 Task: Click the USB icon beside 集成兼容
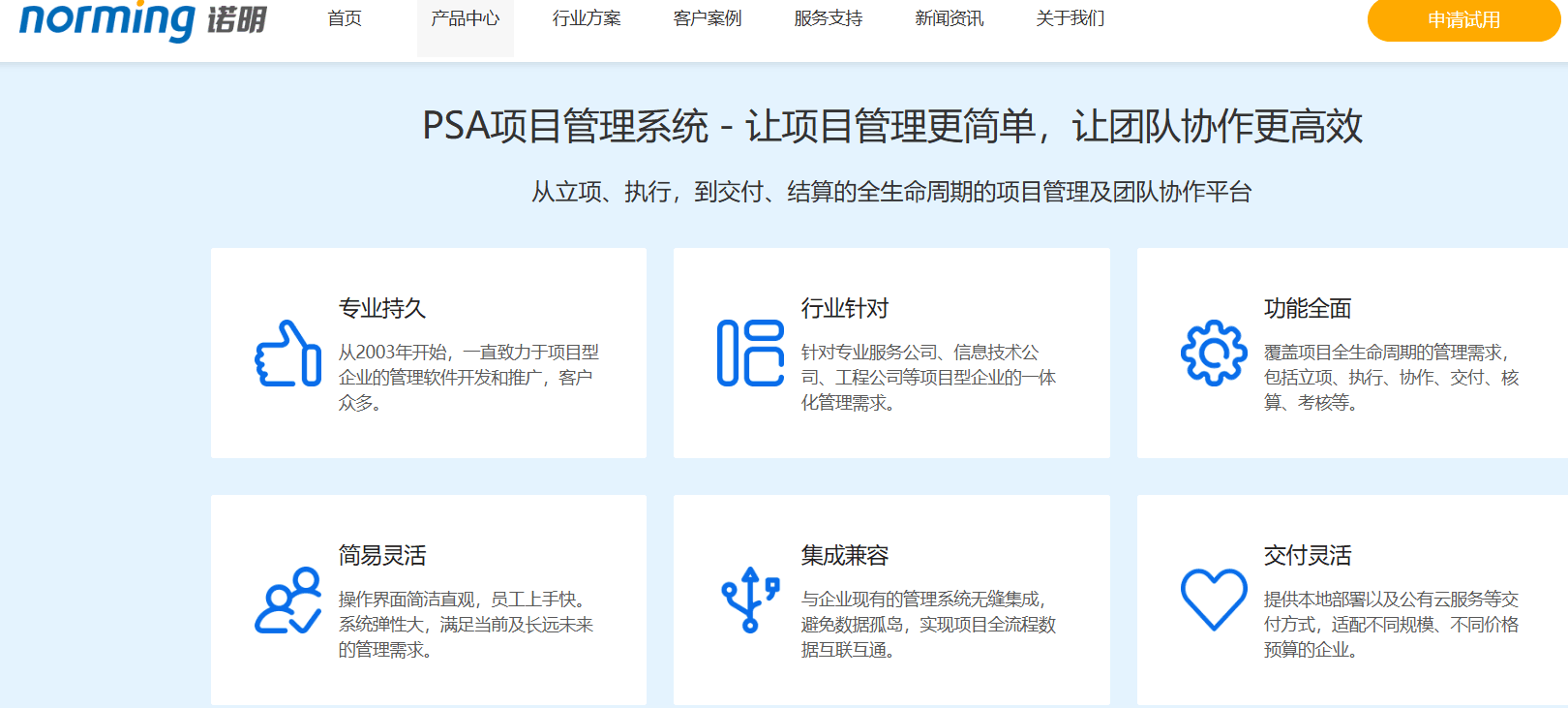750,600
